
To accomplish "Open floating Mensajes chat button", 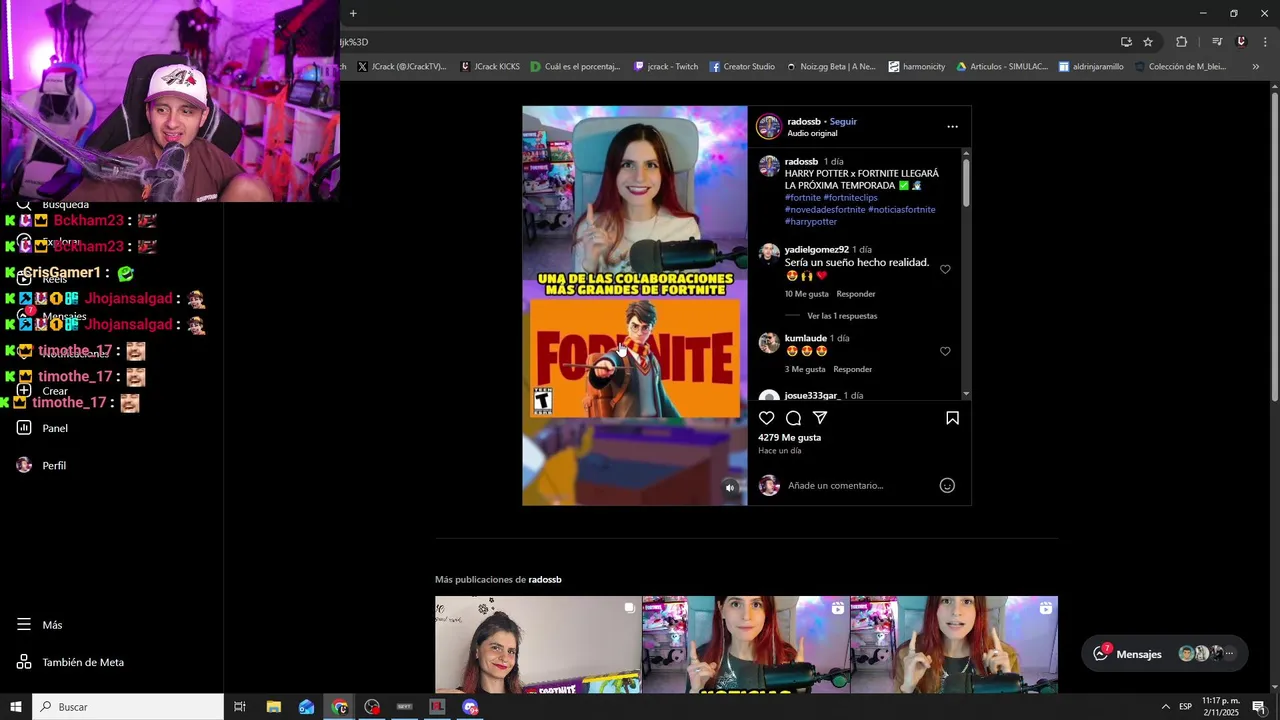I will coord(1165,654).
